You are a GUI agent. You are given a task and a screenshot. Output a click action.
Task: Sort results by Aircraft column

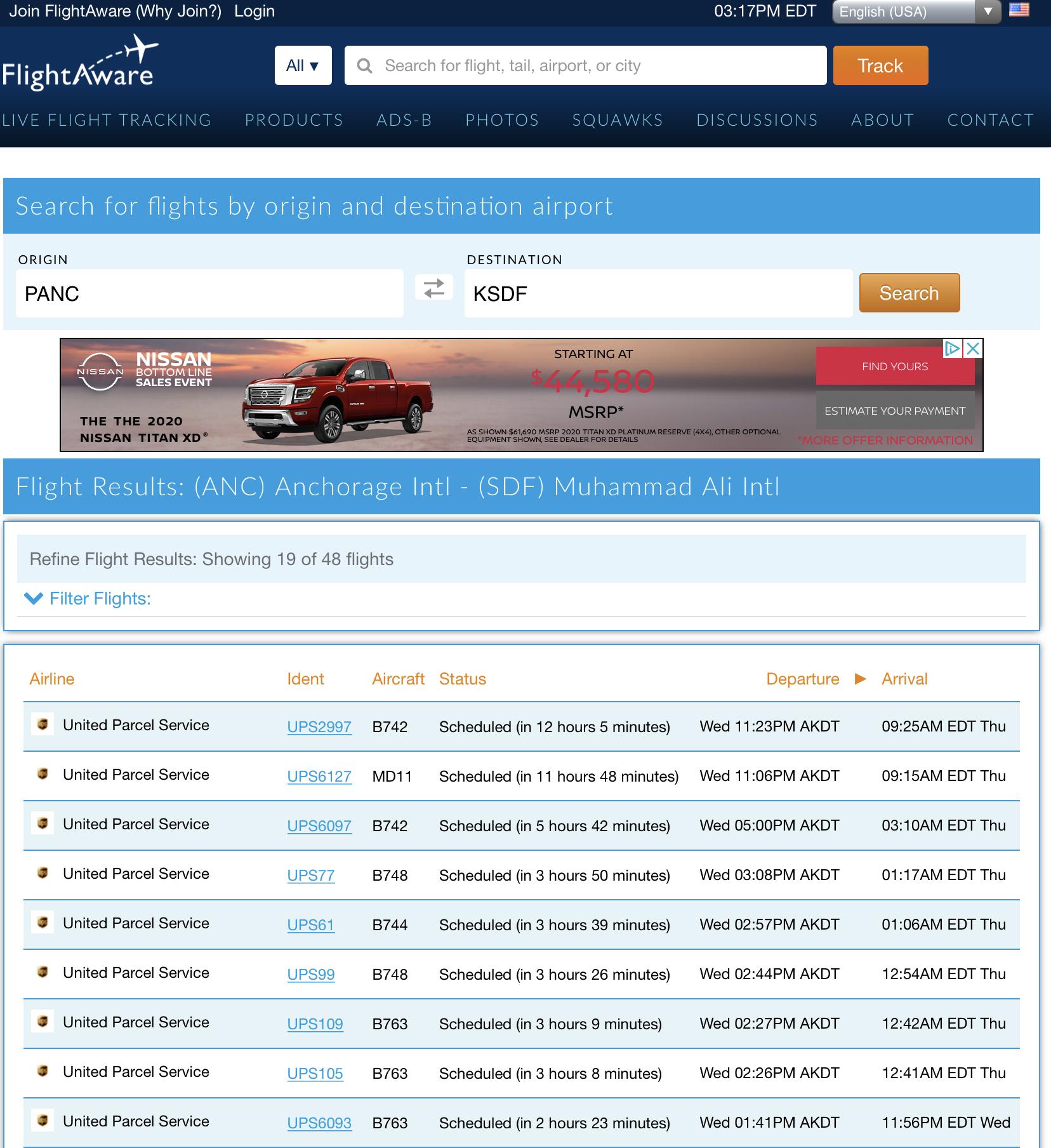pyautogui.click(x=398, y=679)
